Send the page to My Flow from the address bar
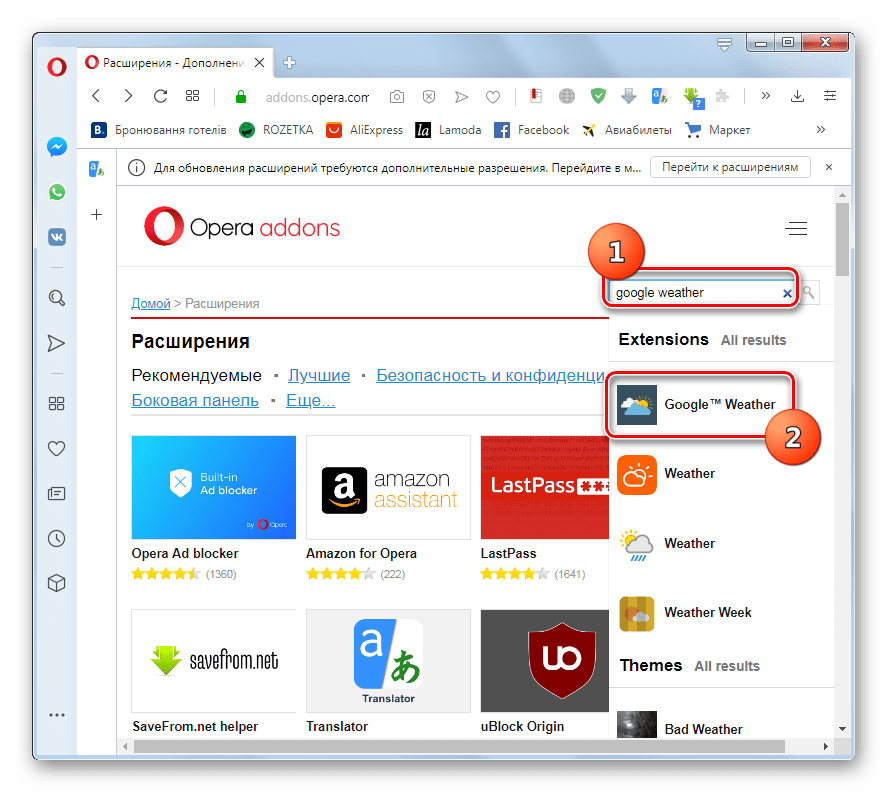The image size is (888, 793). tap(462, 97)
